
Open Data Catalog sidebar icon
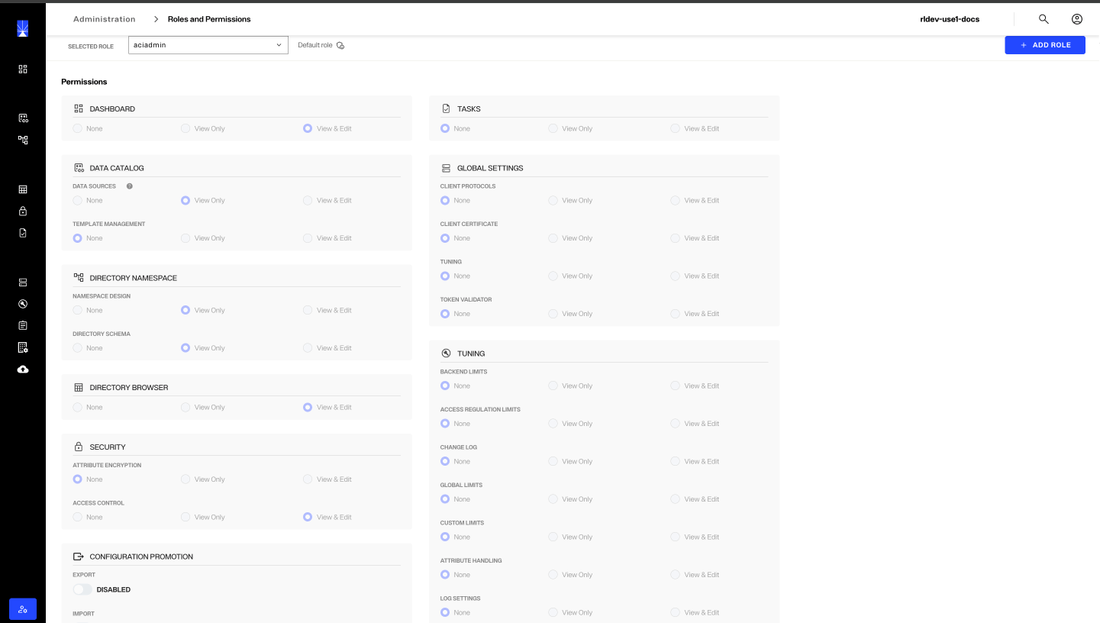(22, 118)
